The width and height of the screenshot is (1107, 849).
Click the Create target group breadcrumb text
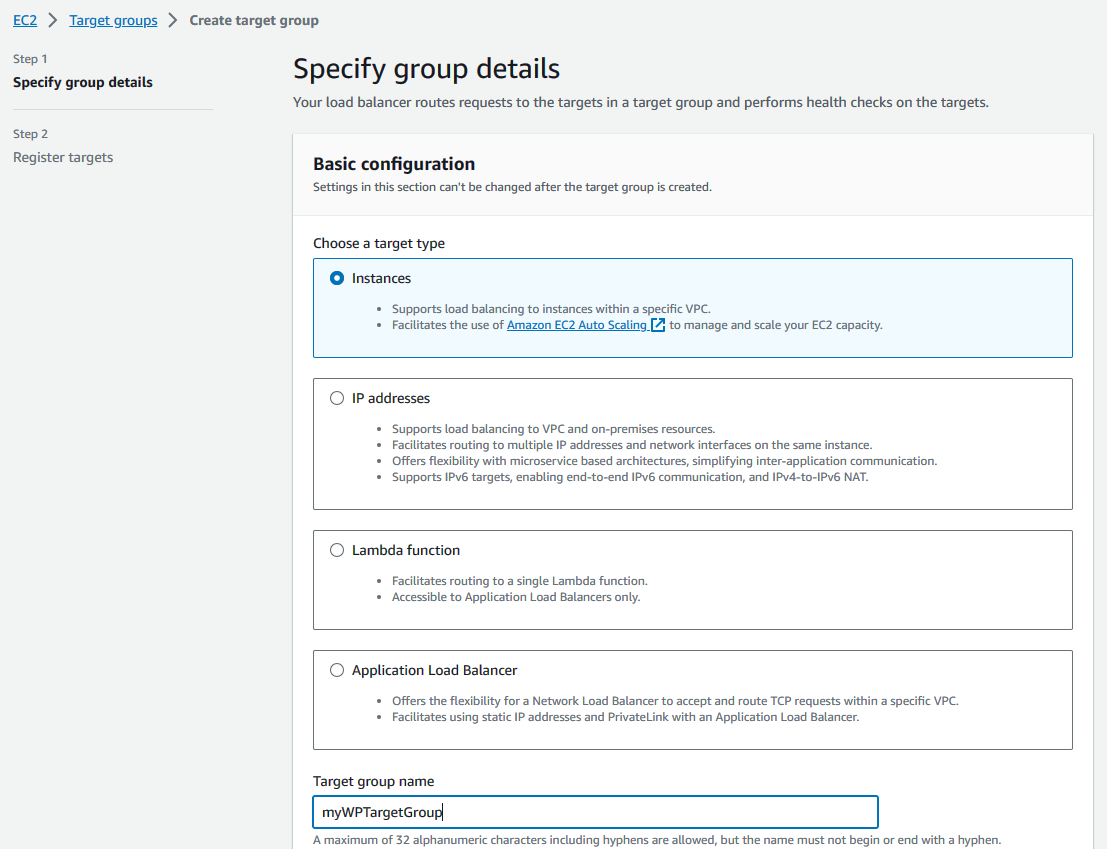(254, 20)
